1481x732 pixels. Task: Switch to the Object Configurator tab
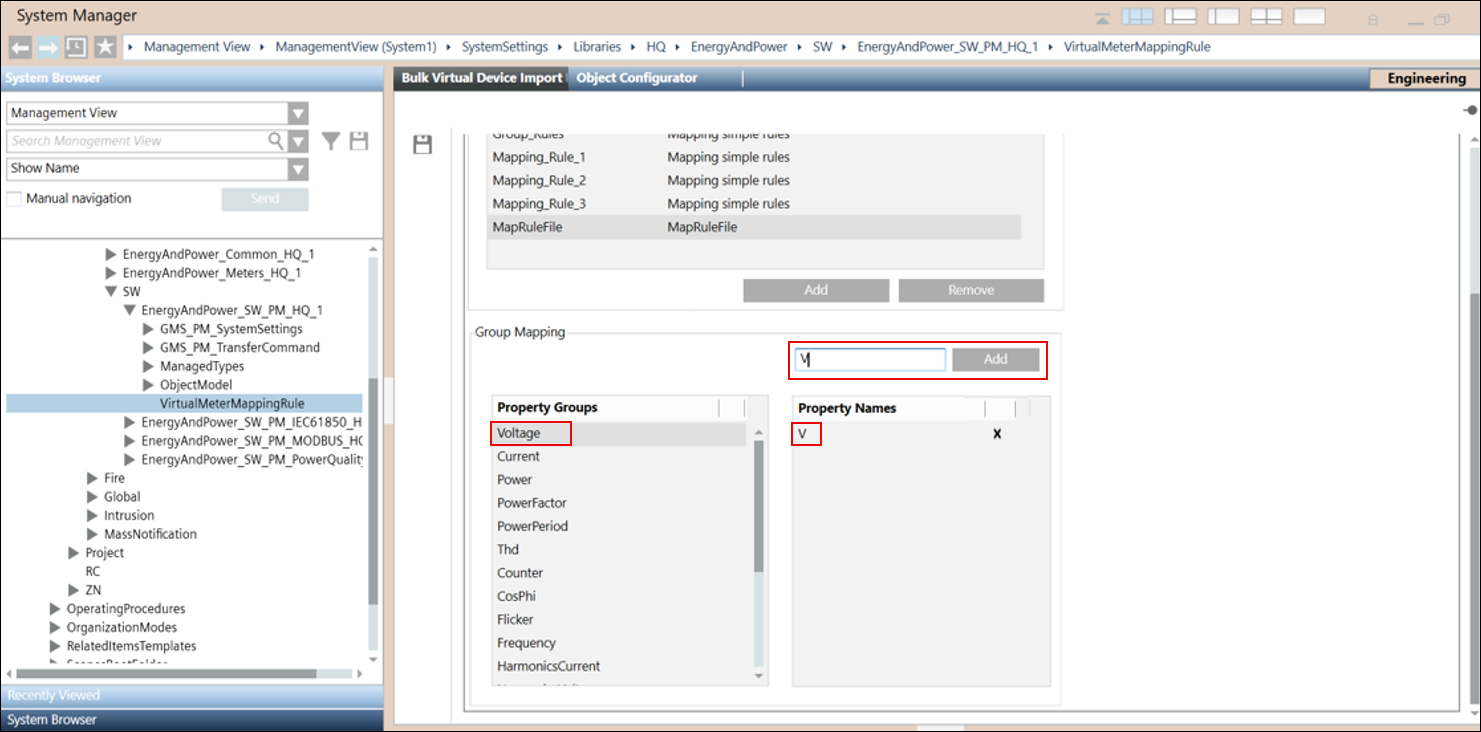click(637, 78)
